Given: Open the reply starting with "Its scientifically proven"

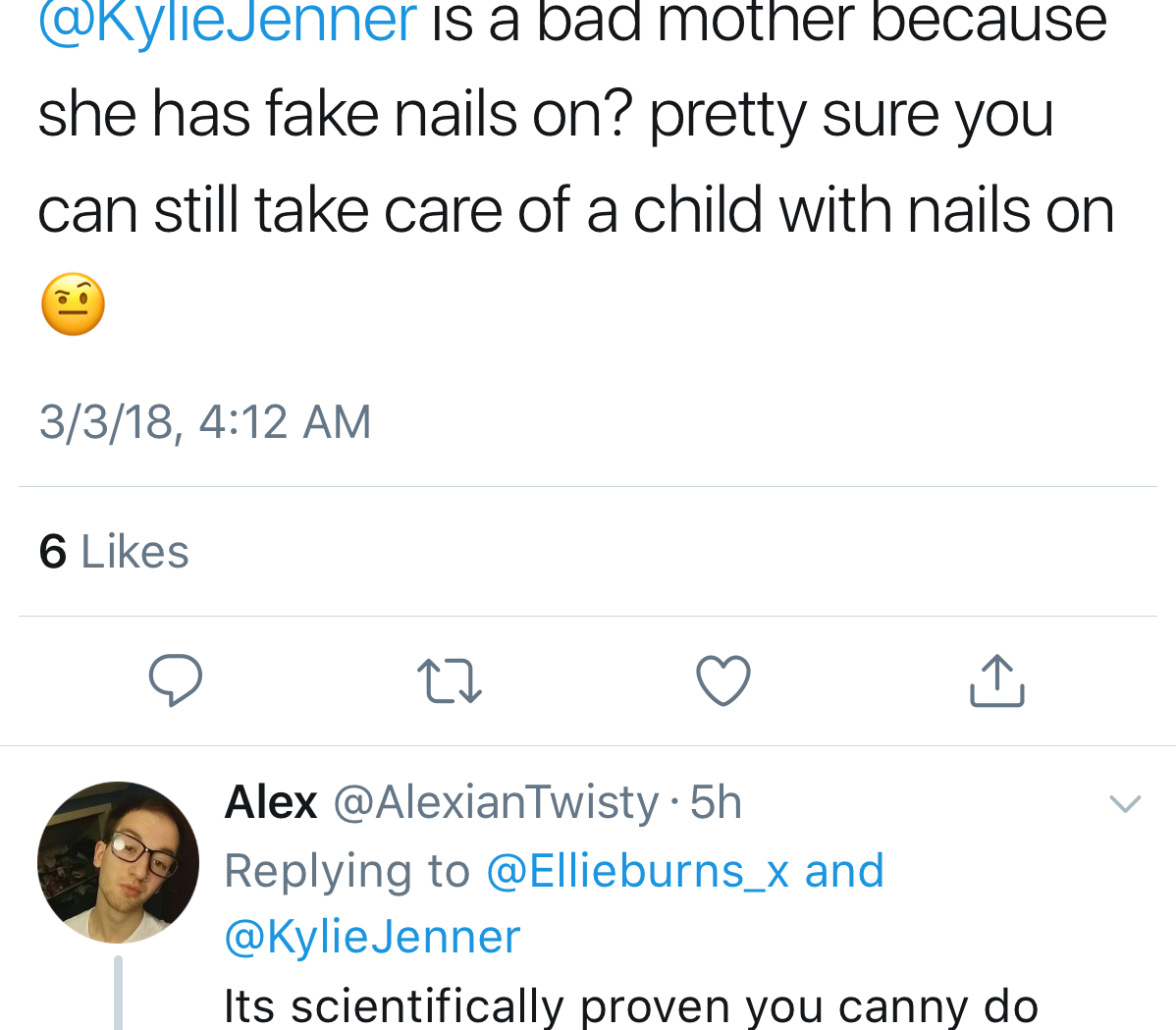Looking at the screenshot, I should 630,1006.
